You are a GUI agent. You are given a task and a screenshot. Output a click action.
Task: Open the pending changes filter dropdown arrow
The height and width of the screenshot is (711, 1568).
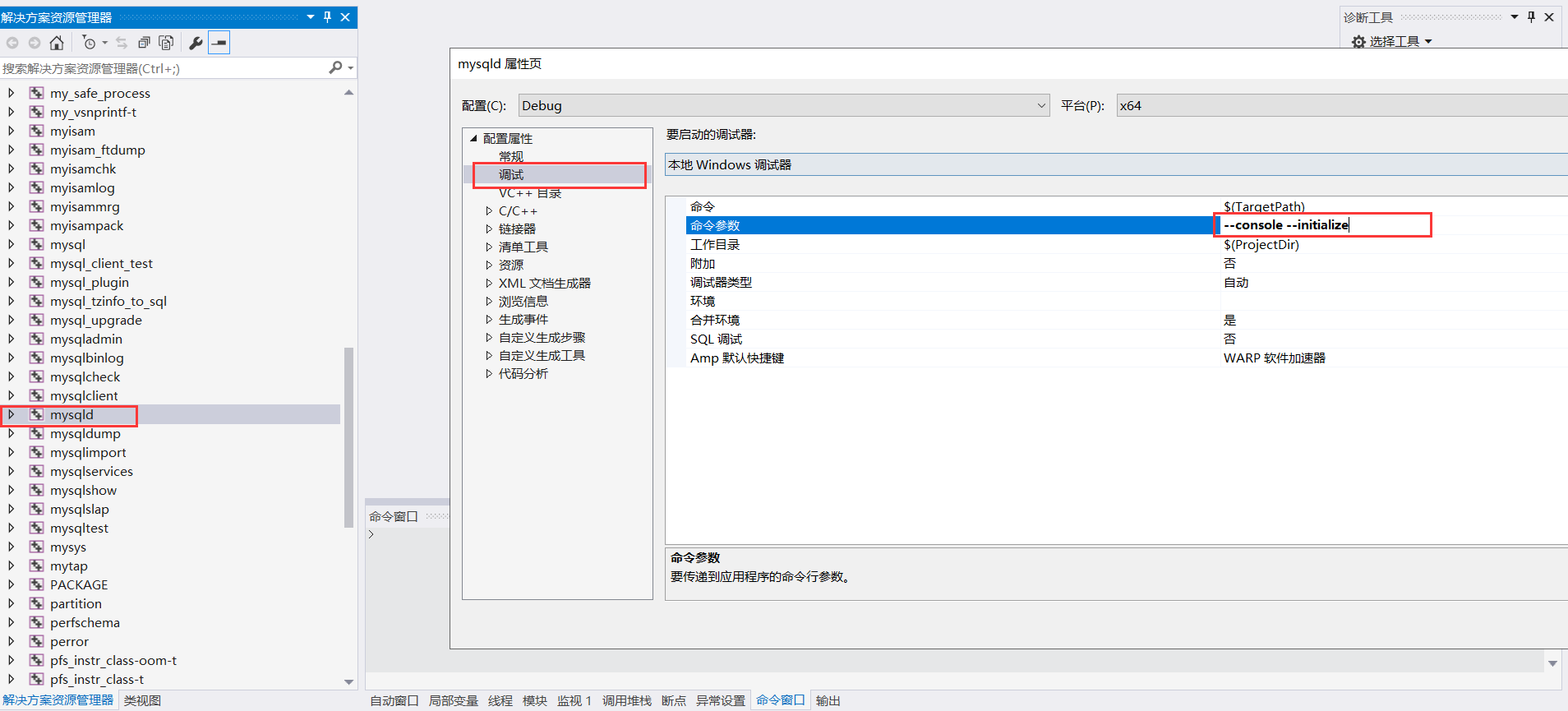point(104,43)
